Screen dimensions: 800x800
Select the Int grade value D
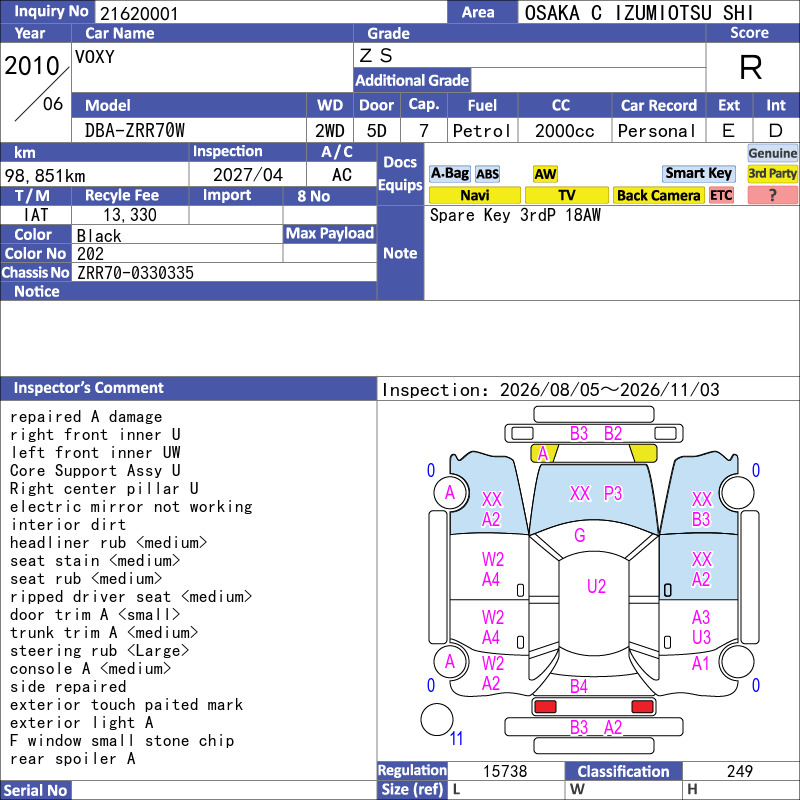[x=775, y=131]
